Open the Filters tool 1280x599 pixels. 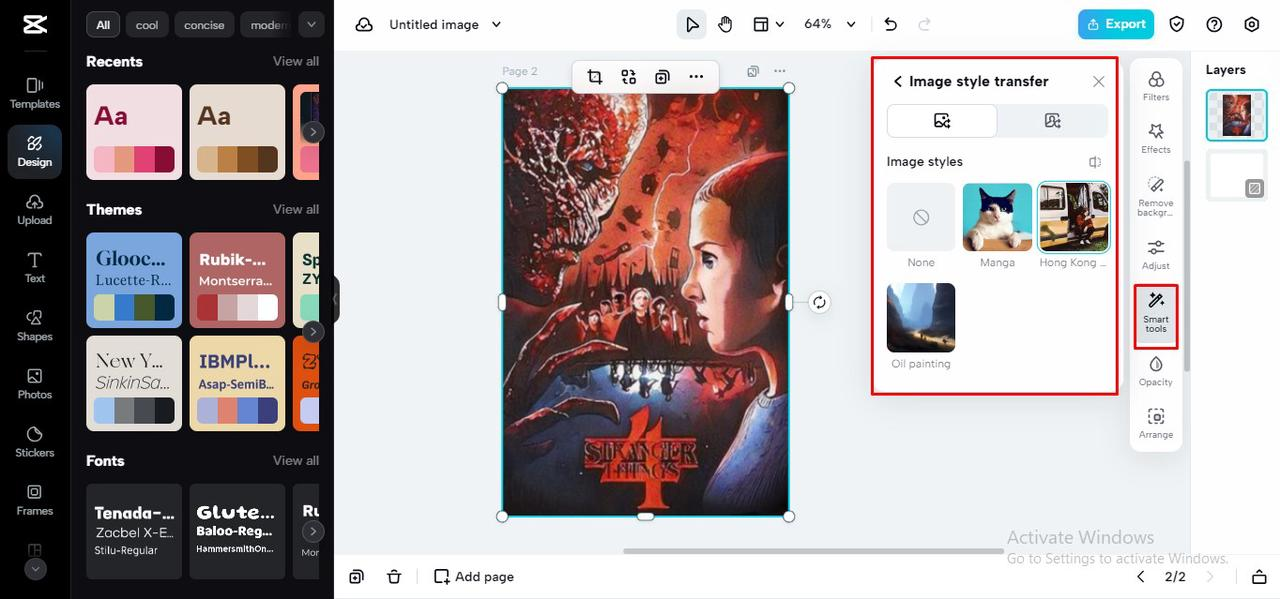(1156, 85)
